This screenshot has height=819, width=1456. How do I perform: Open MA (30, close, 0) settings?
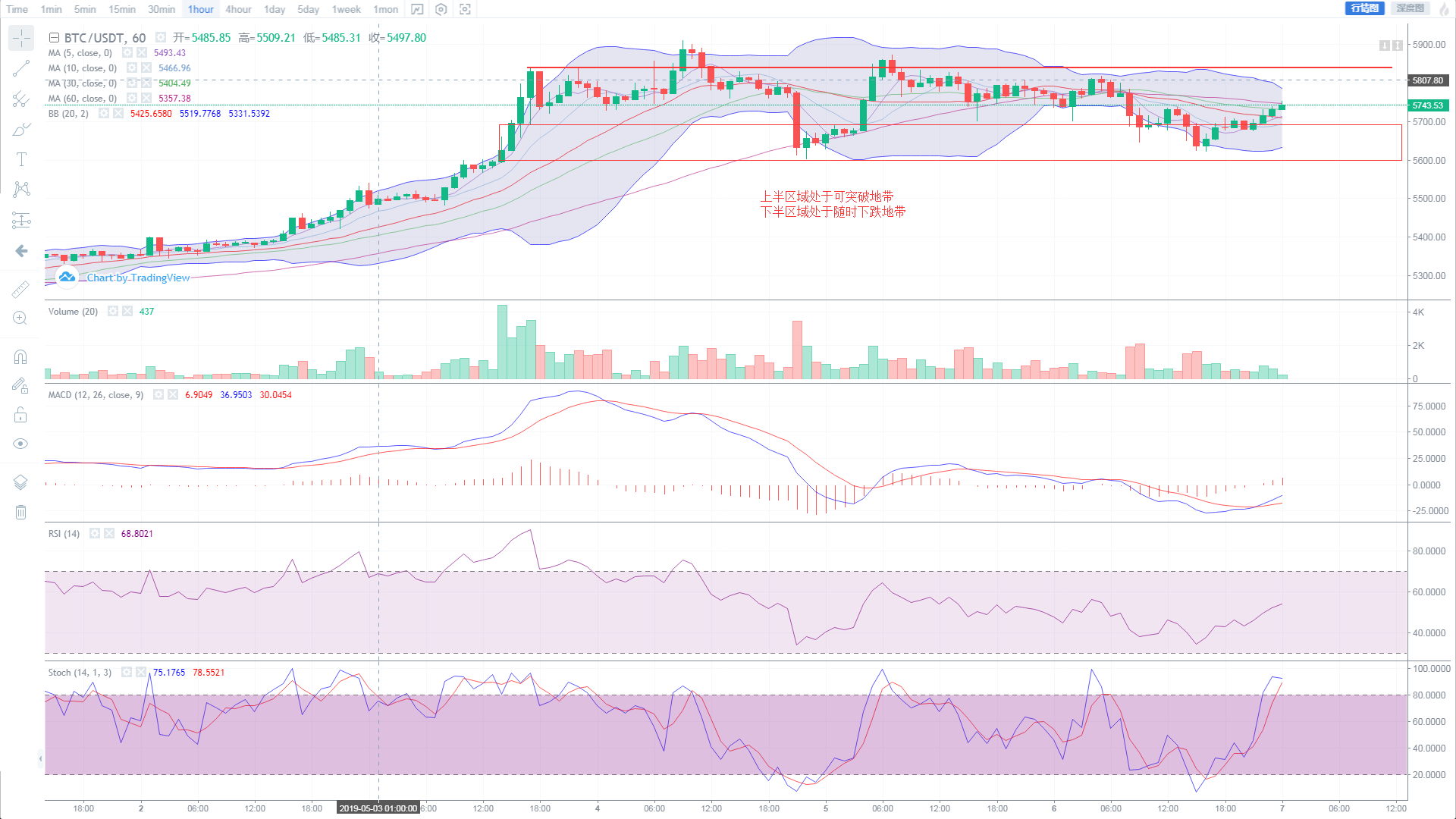click(132, 83)
